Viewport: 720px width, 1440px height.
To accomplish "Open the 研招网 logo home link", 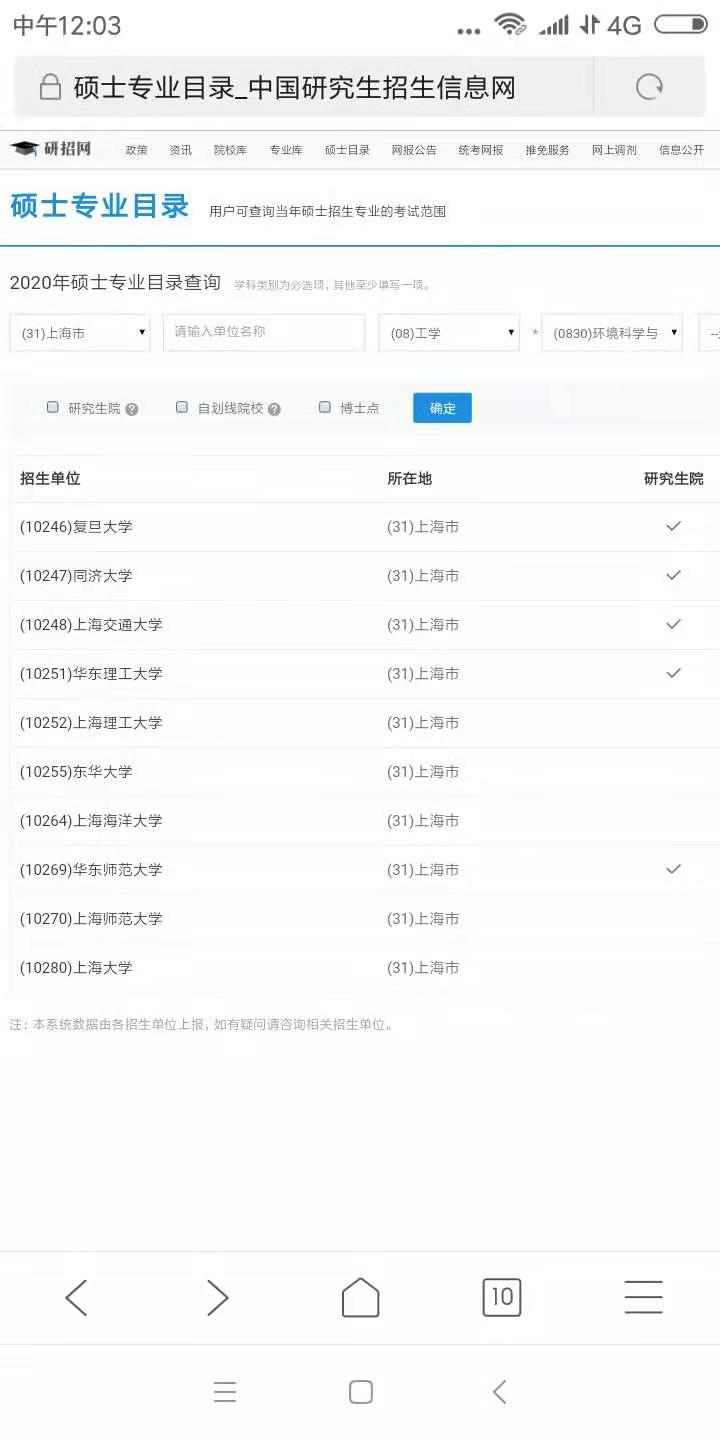I will pyautogui.click(x=50, y=149).
